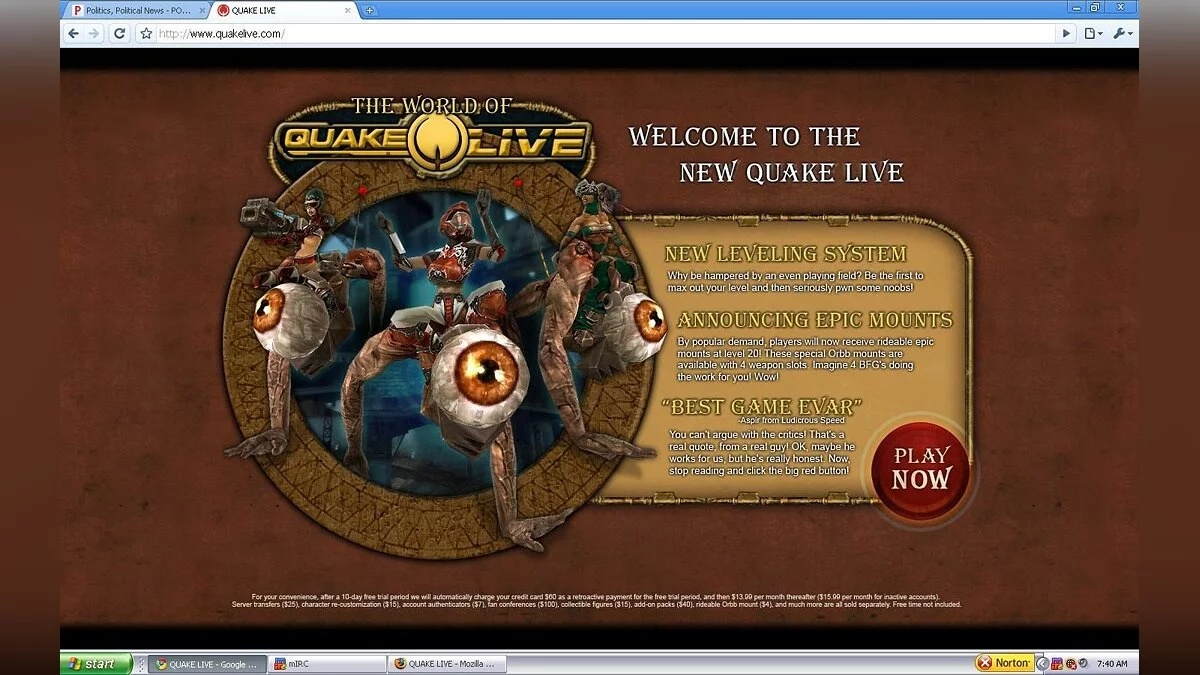This screenshot has width=1200, height=675.
Task: Click the Aspir from Ludicrous Speed attribution
Action: pos(792,420)
